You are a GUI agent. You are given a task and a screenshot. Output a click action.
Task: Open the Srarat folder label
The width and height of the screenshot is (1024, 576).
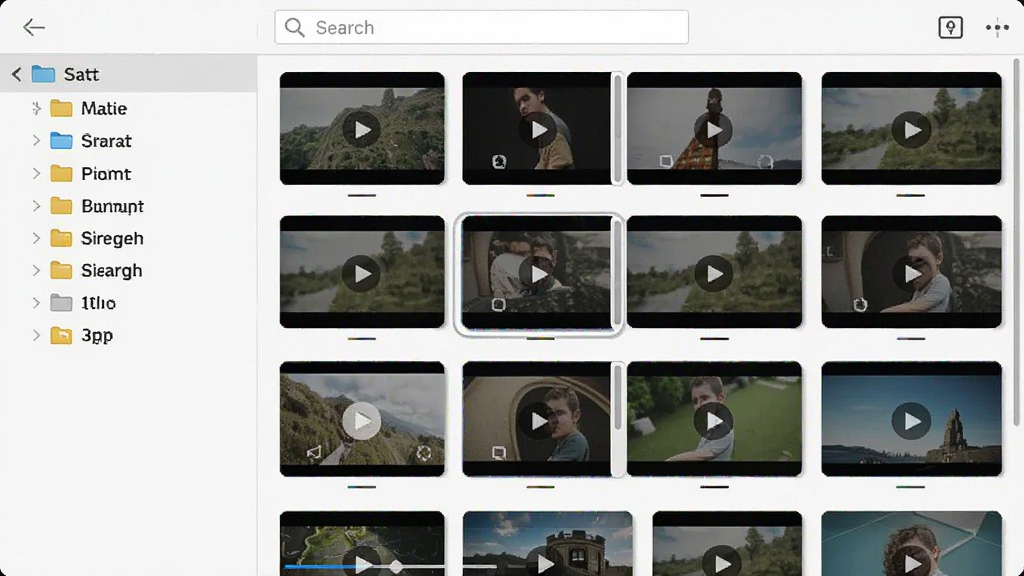106,140
